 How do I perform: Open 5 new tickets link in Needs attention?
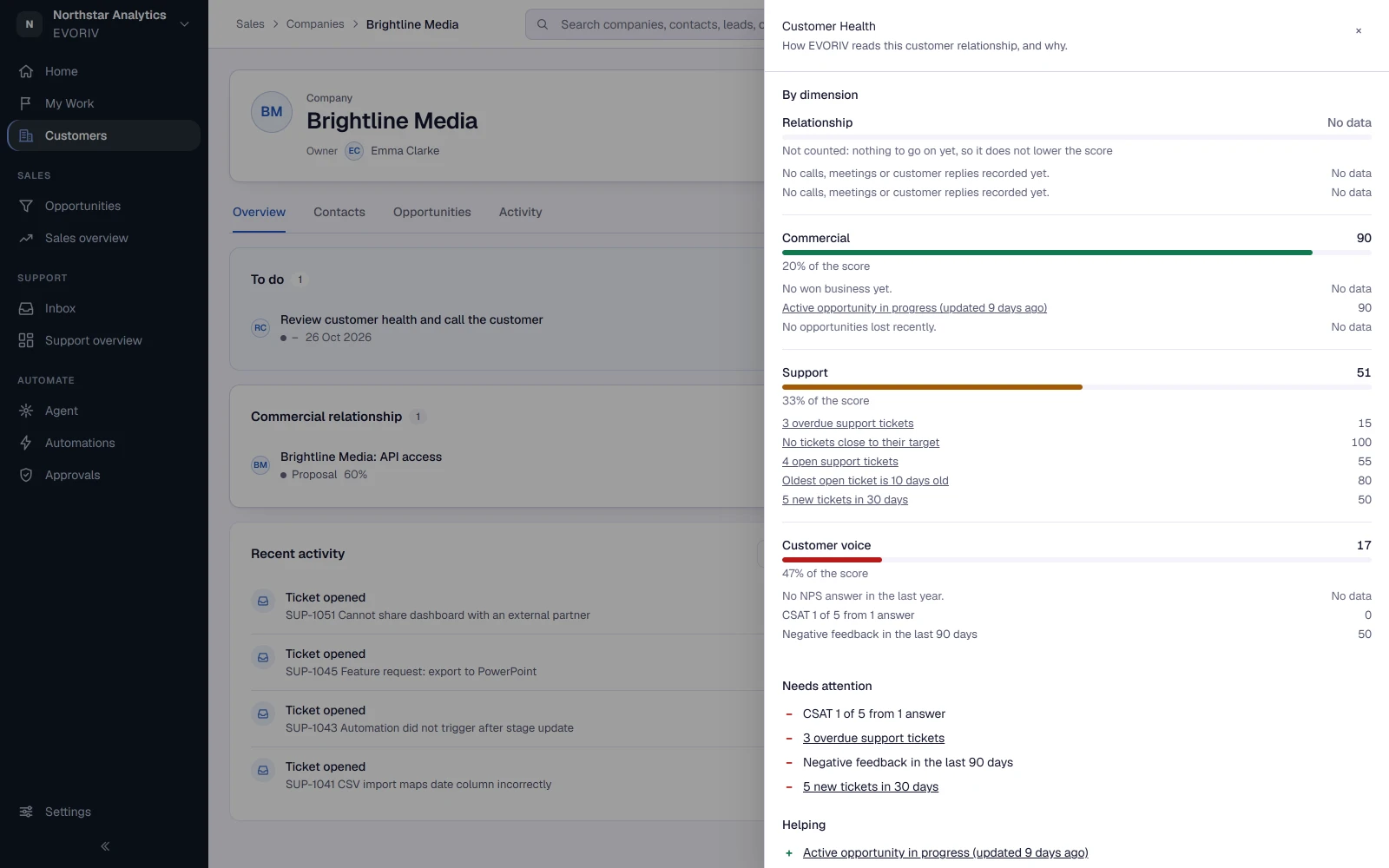pyautogui.click(x=871, y=786)
